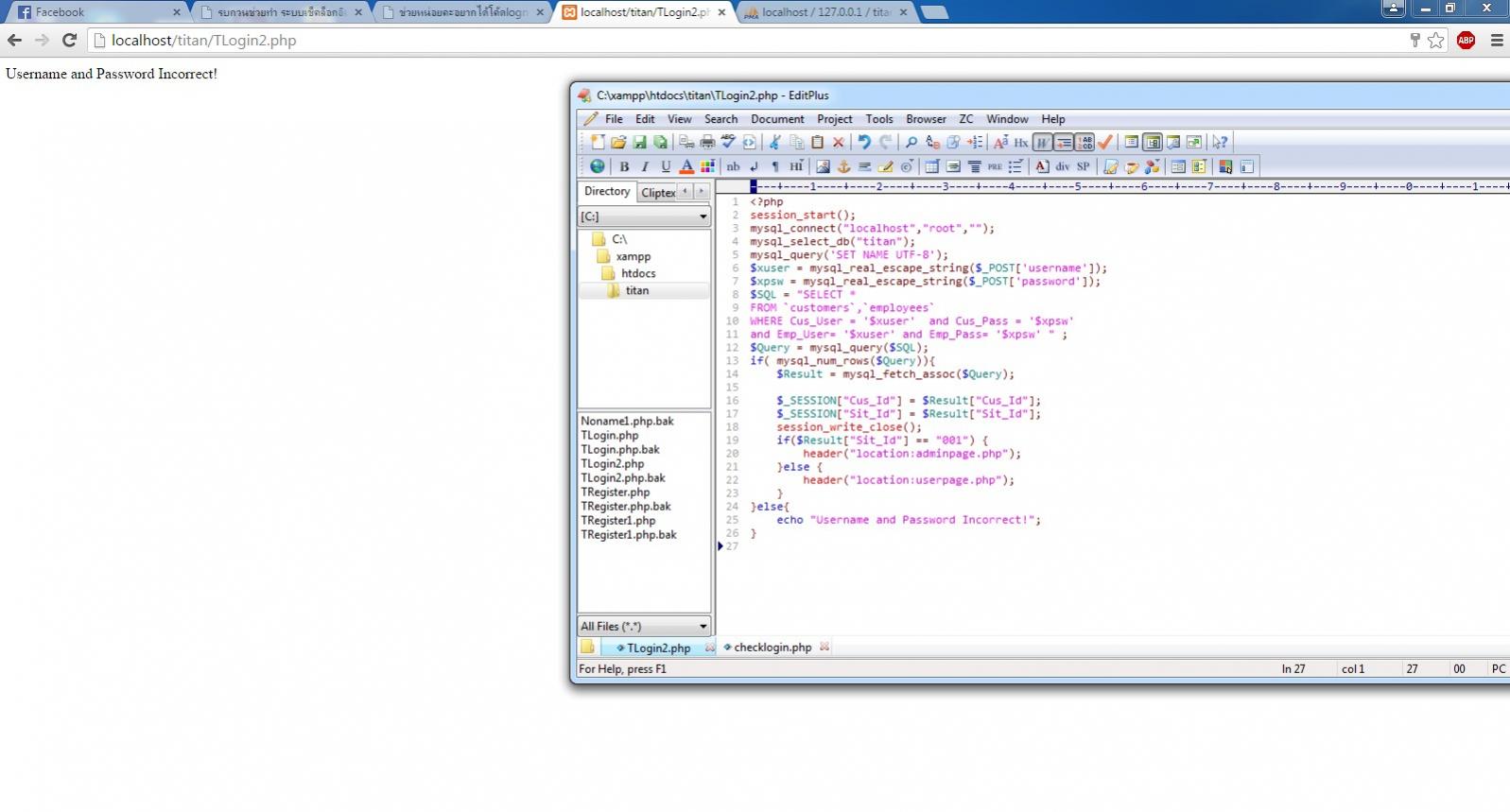Click the left scroll arrow beside Cliptext tab
Screen dimensions: 1510x812
tap(685, 191)
